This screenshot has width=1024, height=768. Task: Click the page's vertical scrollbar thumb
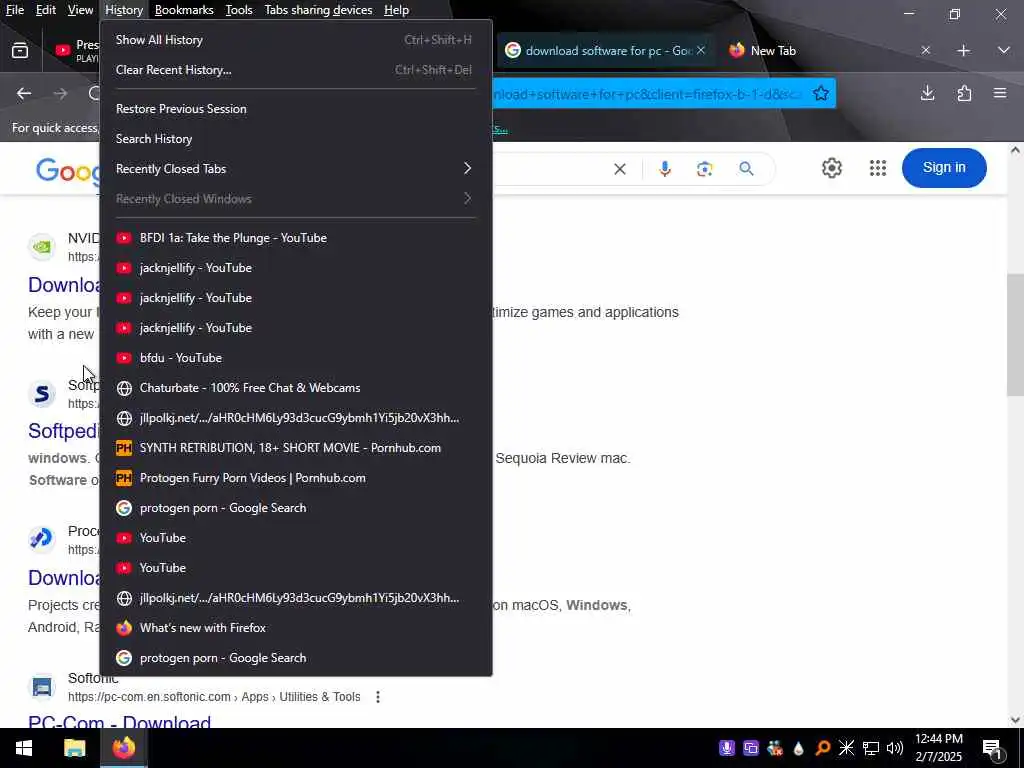pyautogui.click(x=1015, y=335)
